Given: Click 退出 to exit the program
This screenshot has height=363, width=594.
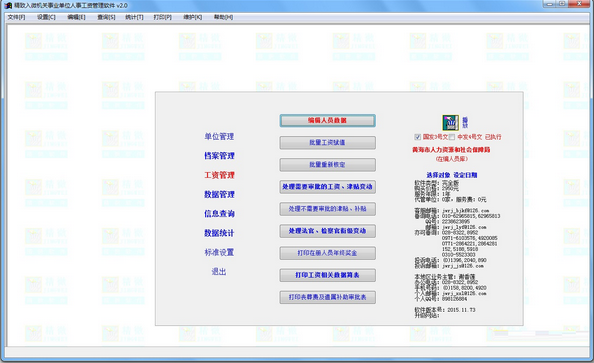Looking at the screenshot, I should [219, 272].
